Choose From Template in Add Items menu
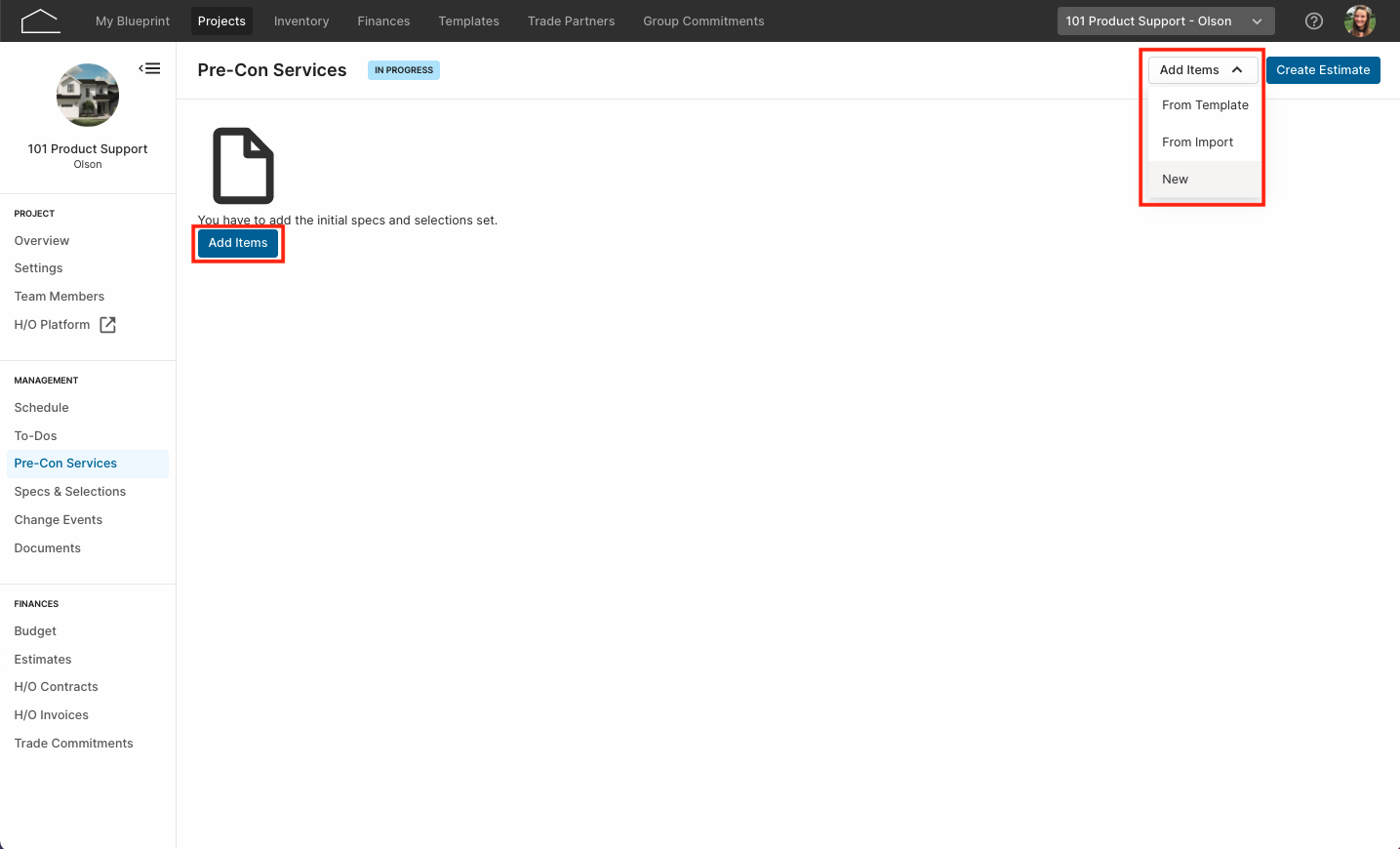 (x=1204, y=105)
